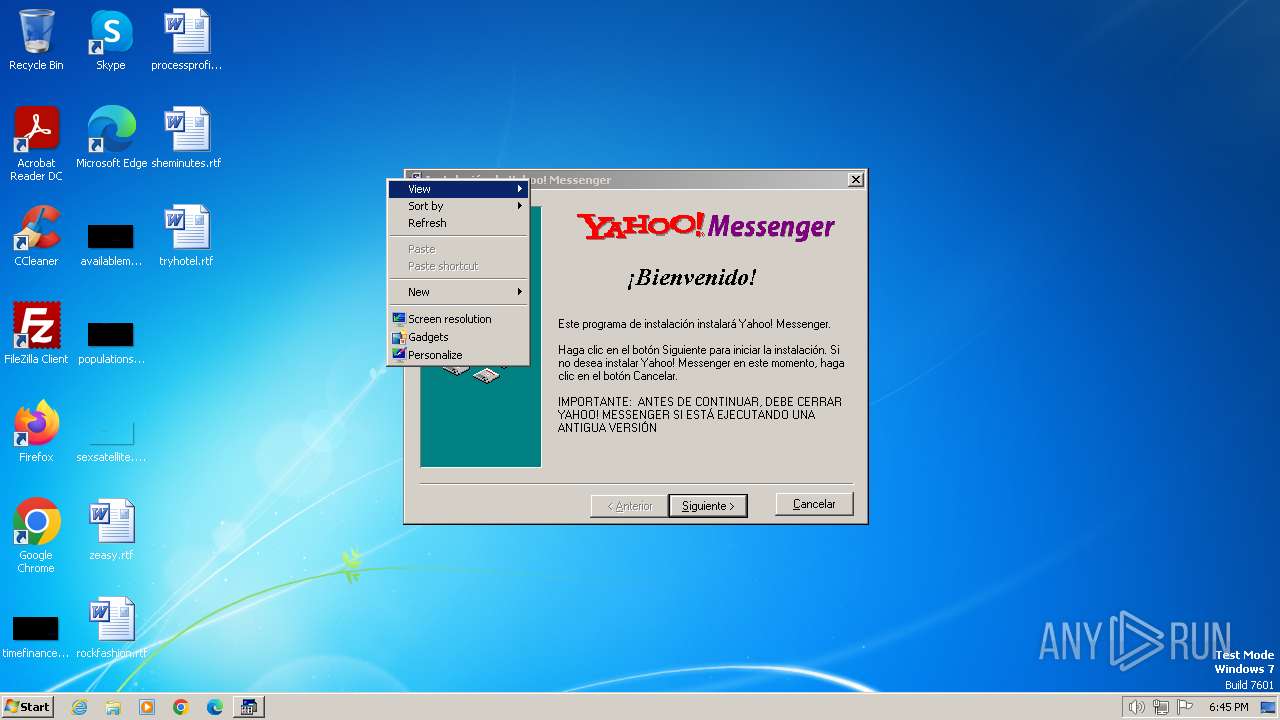The image size is (1280, 720).
Task: Open the Recycle Bin desktop icon
Action: 36,40
